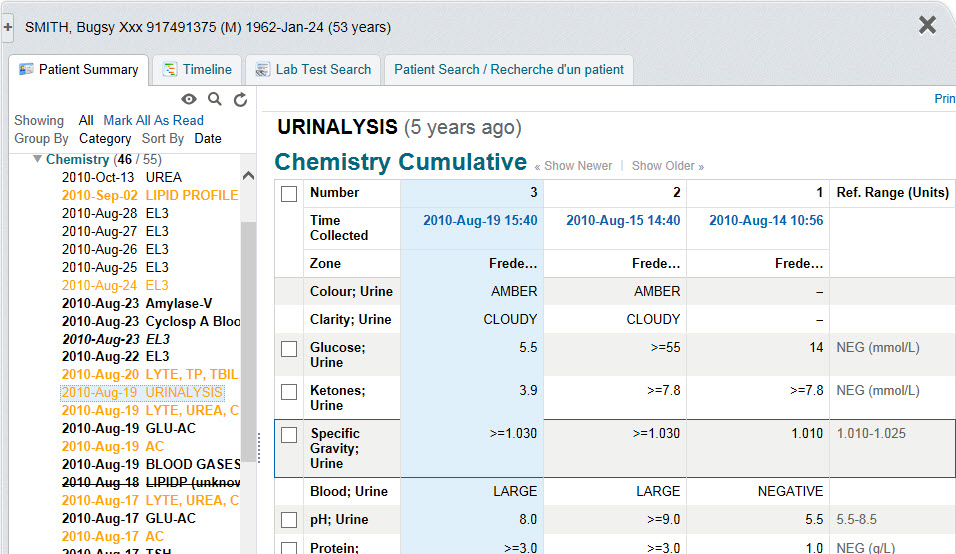Change the Showing filter value All

(x=86, y=121)
